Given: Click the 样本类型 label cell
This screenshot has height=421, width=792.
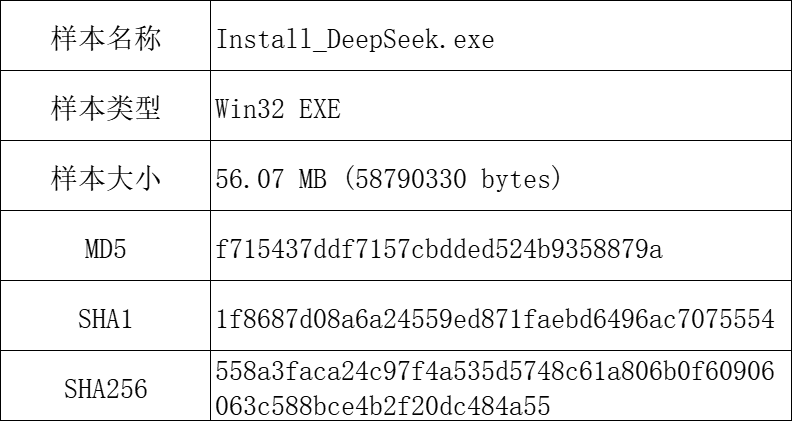Looking at the screenshot, I should 105,109.
